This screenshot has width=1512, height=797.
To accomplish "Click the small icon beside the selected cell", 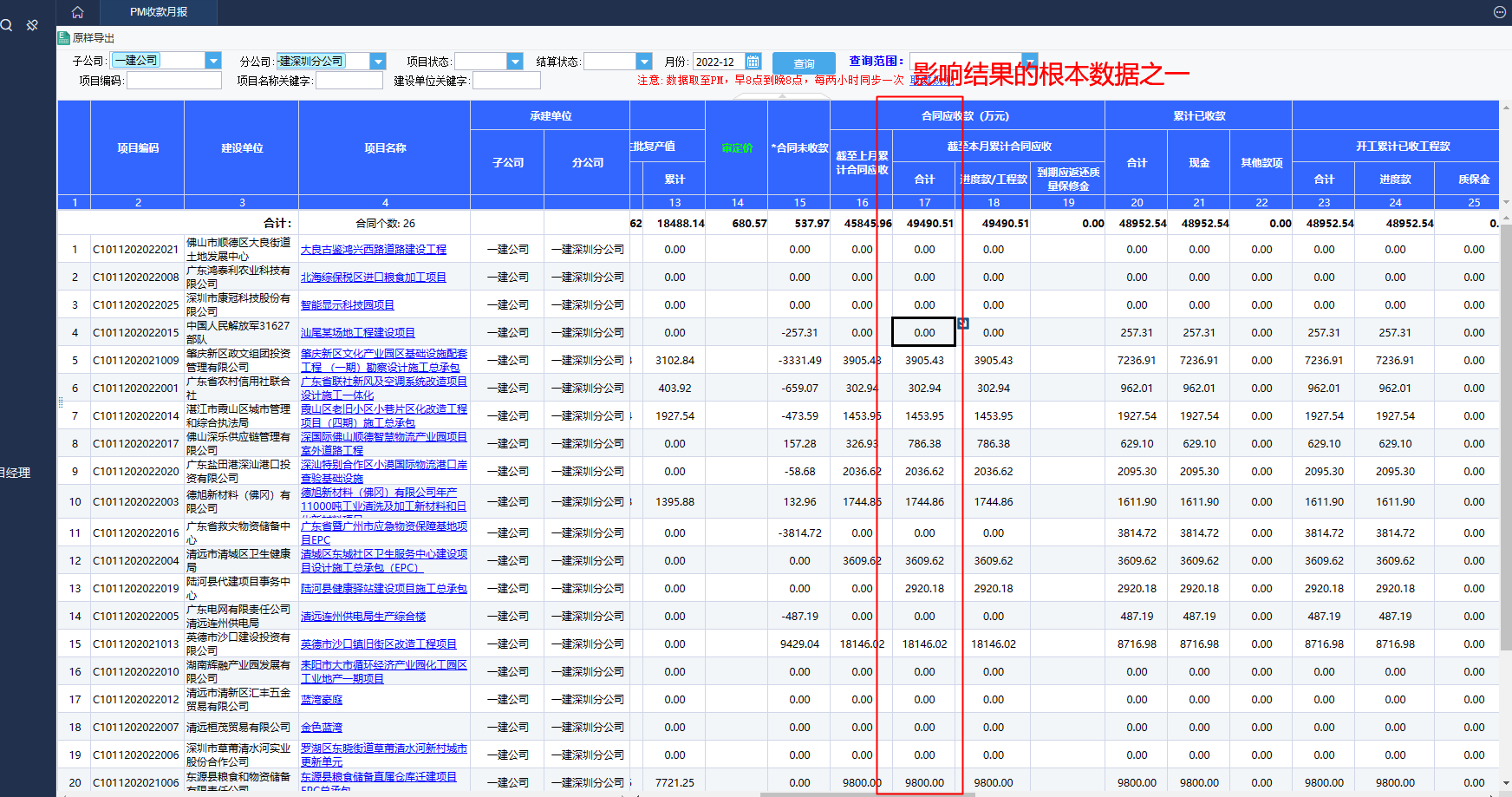I will pos(962,323).
